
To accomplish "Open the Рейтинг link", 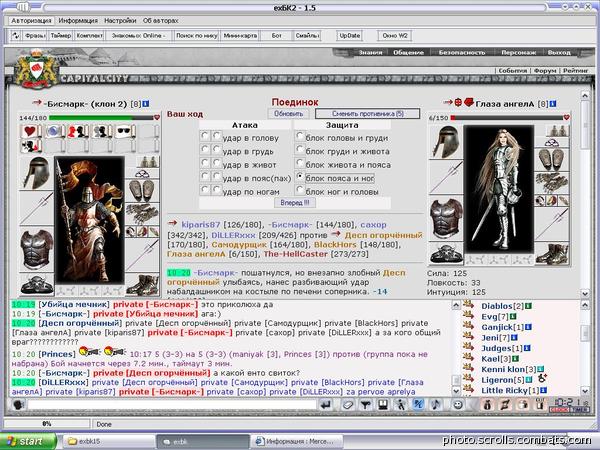I will click(x=575, y=71).
